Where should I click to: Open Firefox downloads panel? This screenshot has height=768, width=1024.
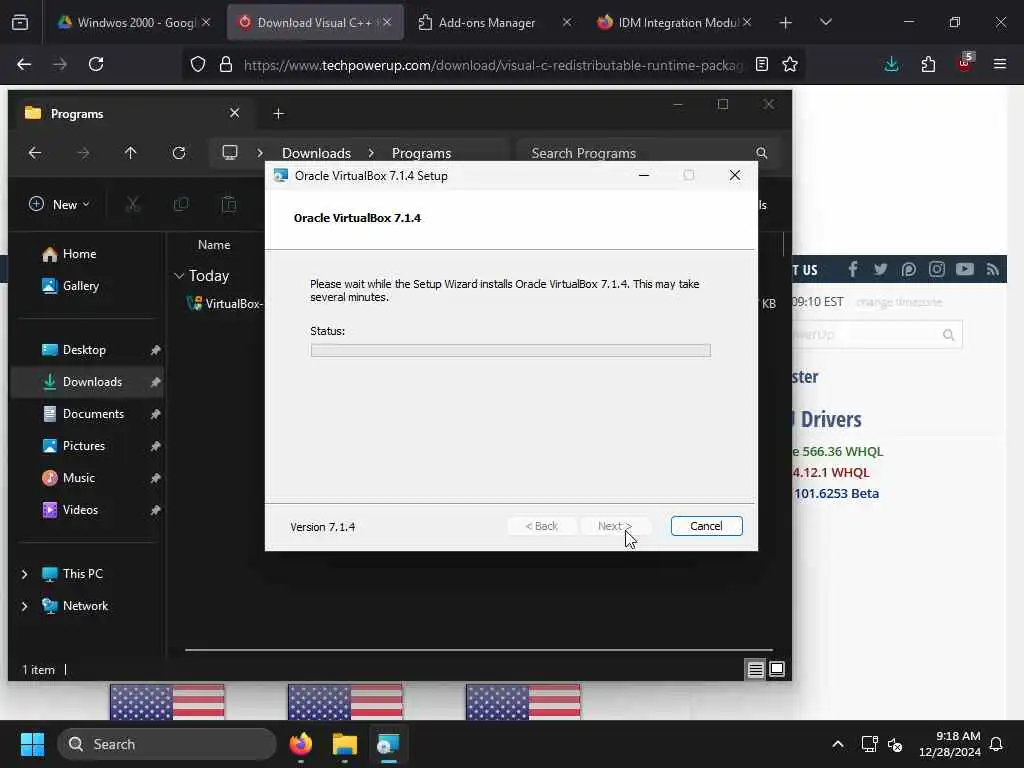click(x=891, y=64)
